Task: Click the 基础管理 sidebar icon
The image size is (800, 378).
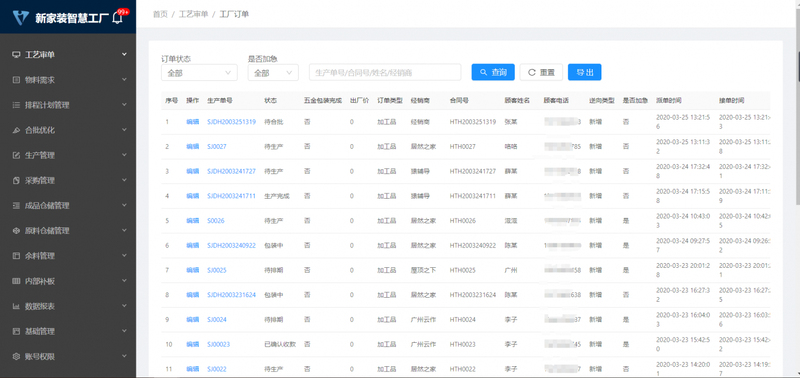Action: [x=16, y=331]
